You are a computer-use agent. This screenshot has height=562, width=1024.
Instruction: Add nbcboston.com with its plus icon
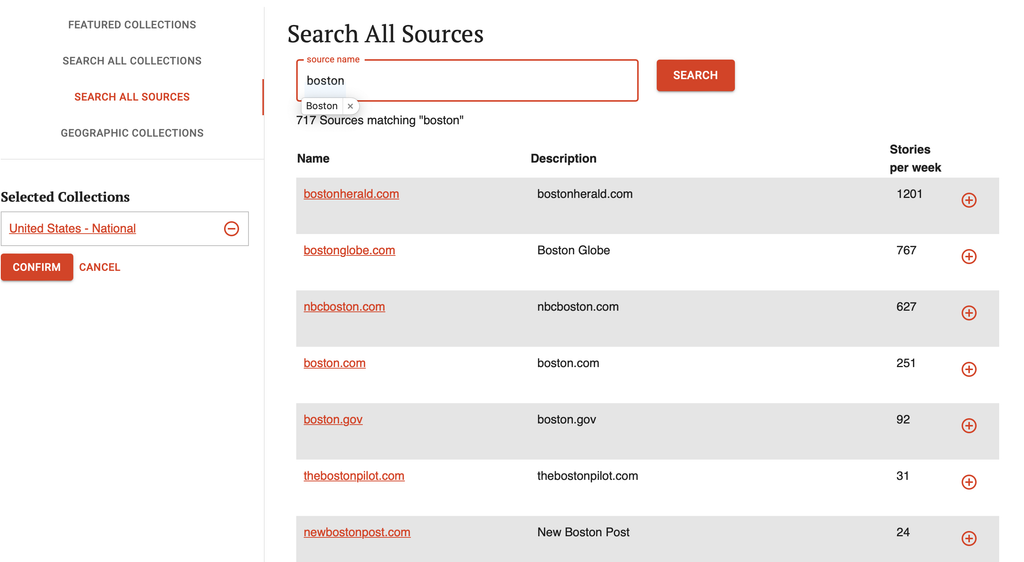tap(968, 313)
